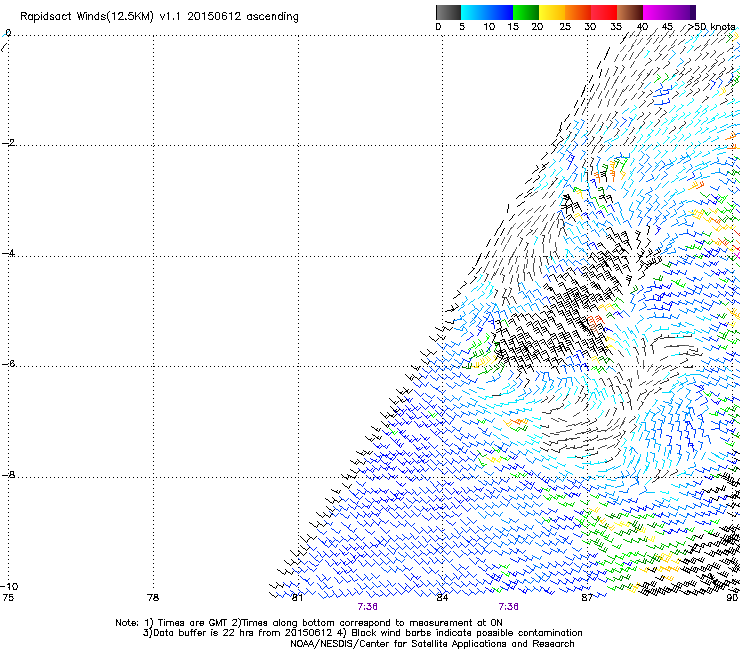This screenshot has height=650, width=740.
Task: Click the longitude label '84'
Action: pyautogui.click(x=442, y=598)
